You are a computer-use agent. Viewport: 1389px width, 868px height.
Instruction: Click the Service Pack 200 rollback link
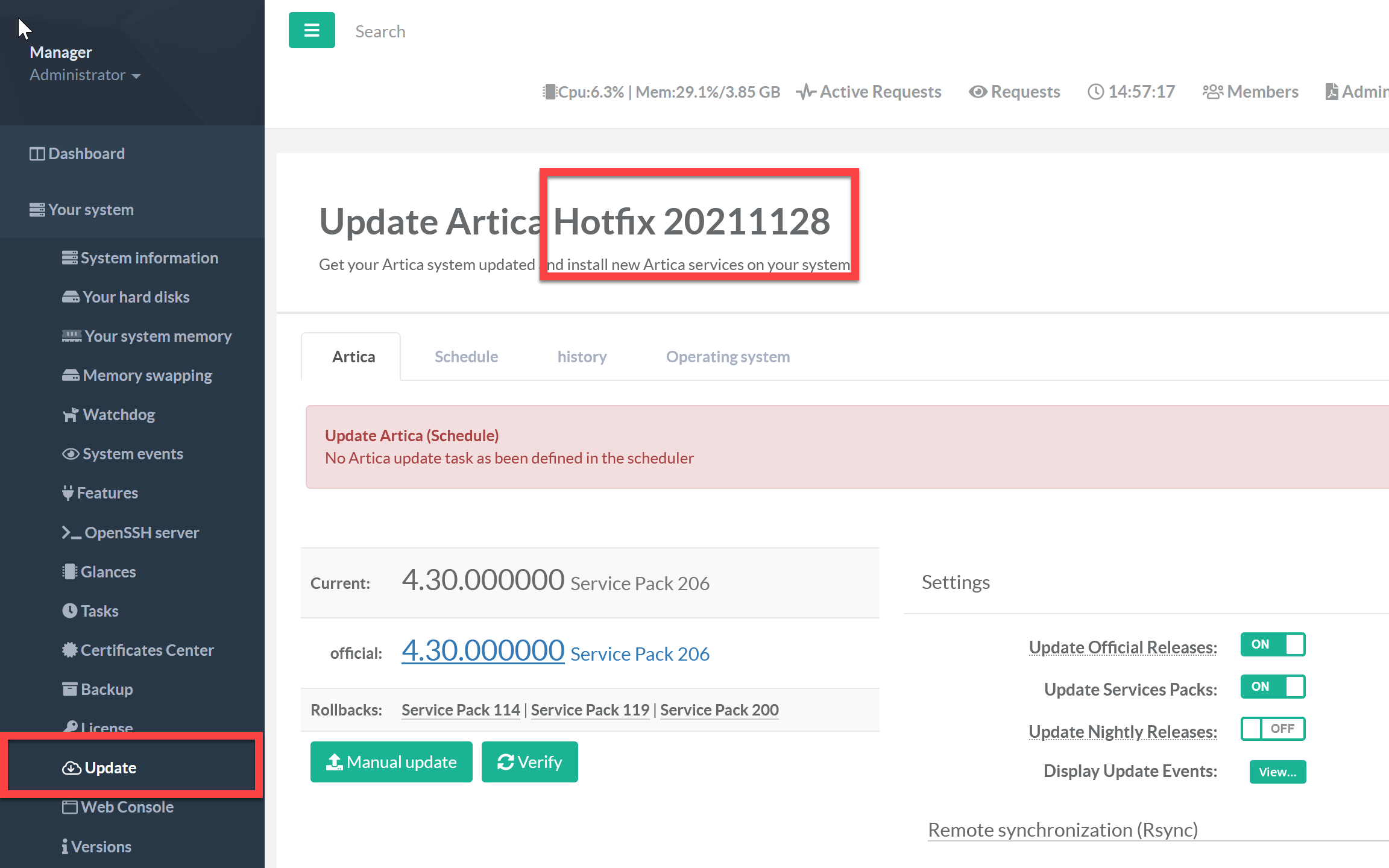[x=719, y=710]
